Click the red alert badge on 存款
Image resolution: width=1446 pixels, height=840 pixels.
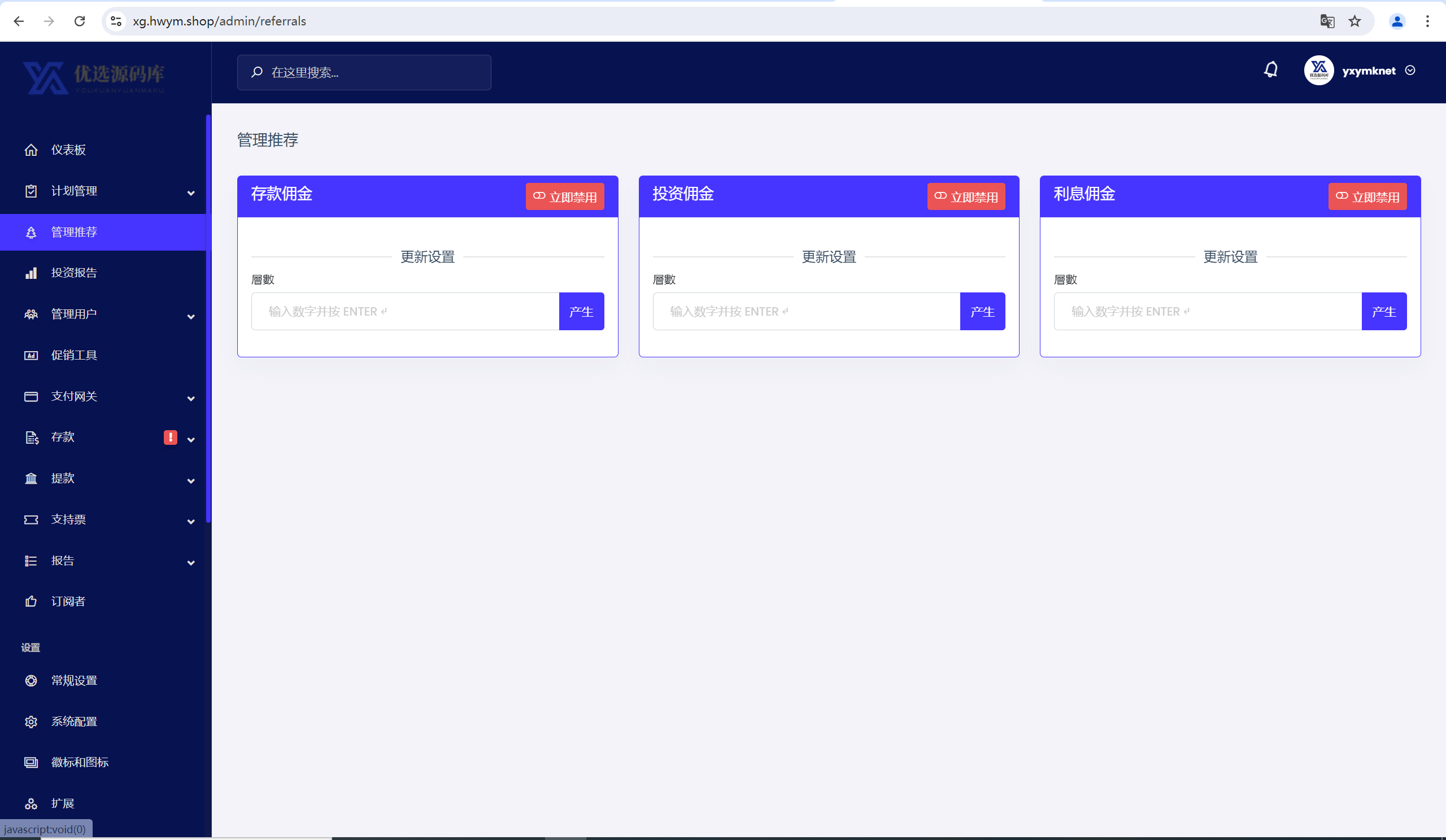(x=171, y=437)
